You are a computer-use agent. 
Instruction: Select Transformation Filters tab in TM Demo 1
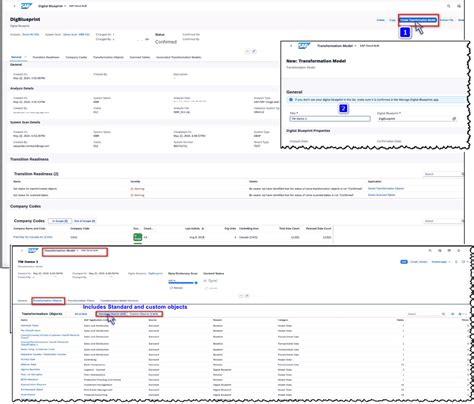(x=81, y=301)
